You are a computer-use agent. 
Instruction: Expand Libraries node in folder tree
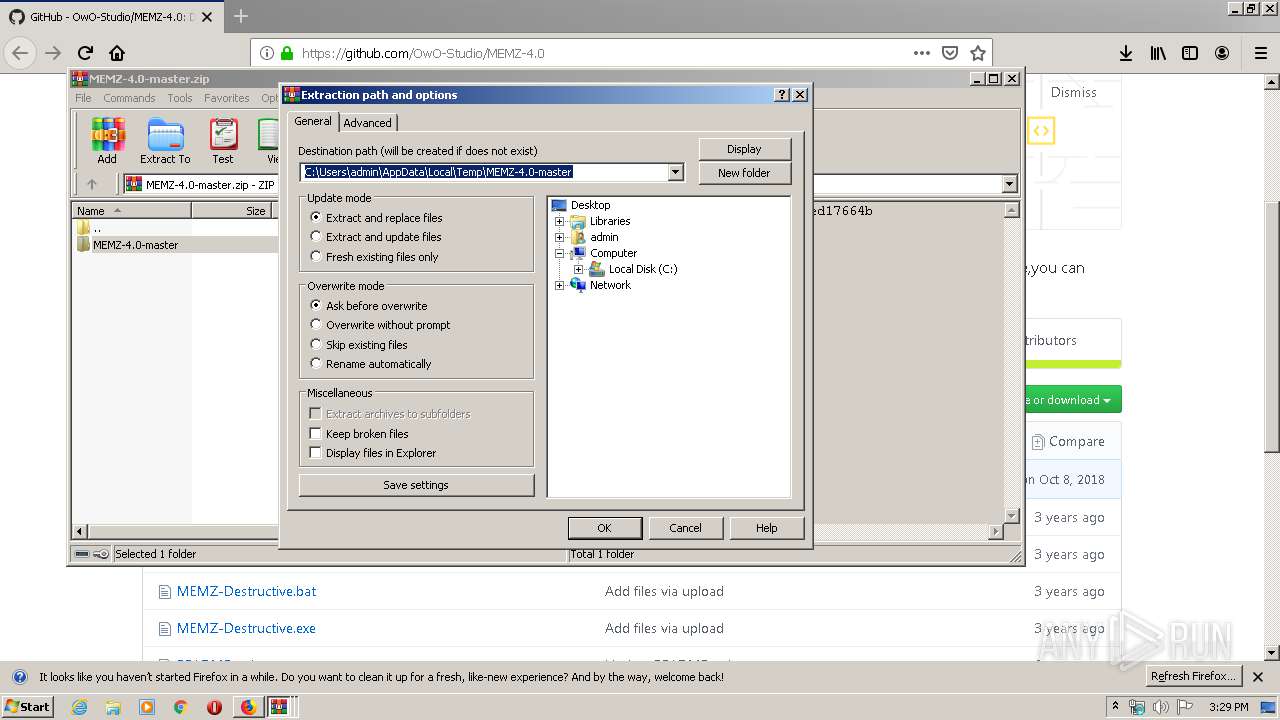coord(560,221)
